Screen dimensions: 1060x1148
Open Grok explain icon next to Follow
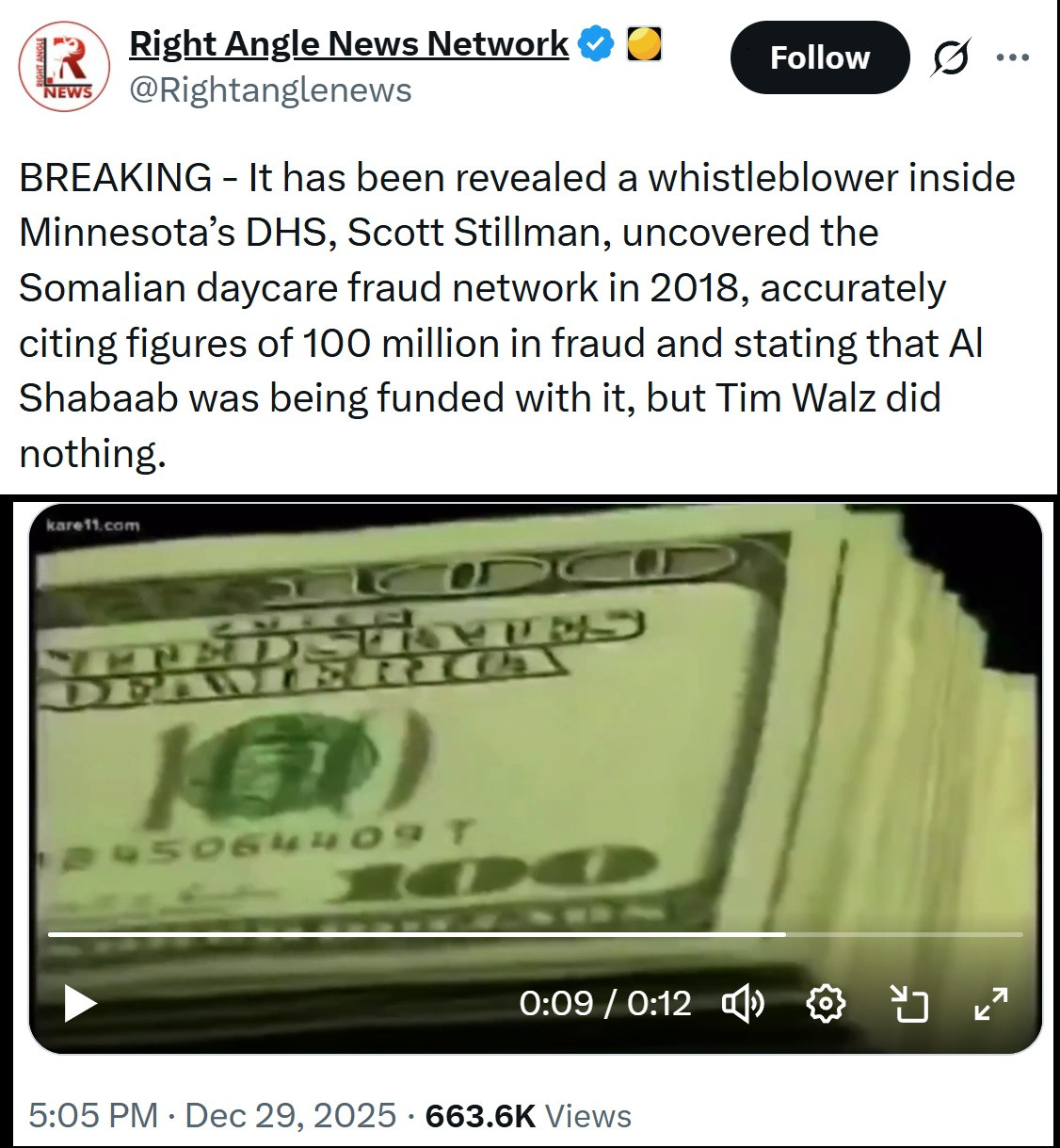951,58
